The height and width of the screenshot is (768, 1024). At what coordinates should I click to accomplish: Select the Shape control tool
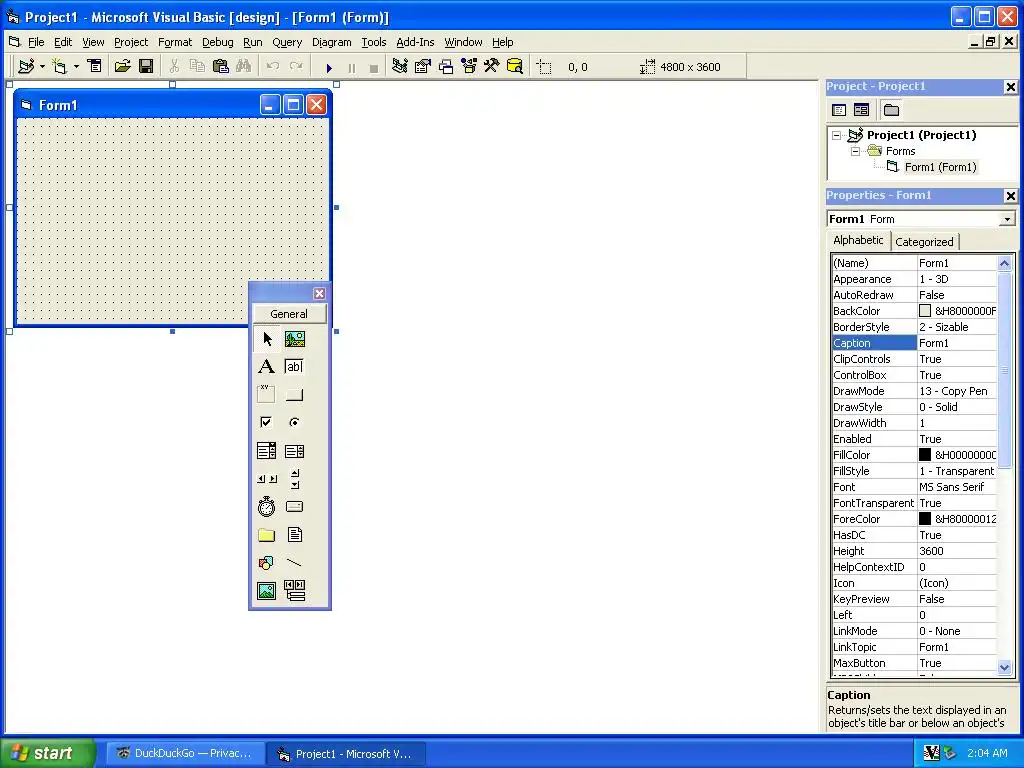click(x=266, y=563)
